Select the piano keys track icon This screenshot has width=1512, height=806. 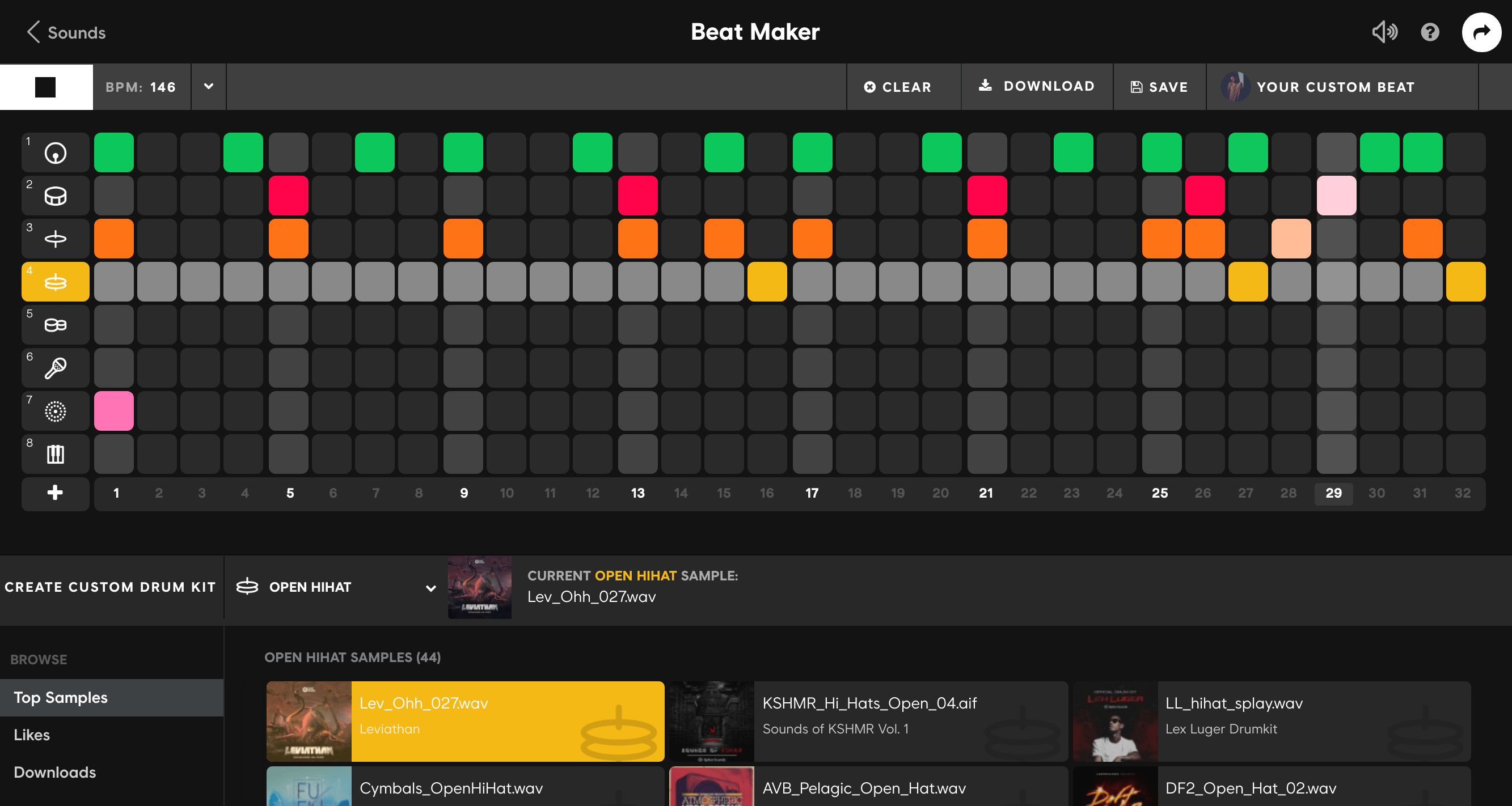(55, 454)
